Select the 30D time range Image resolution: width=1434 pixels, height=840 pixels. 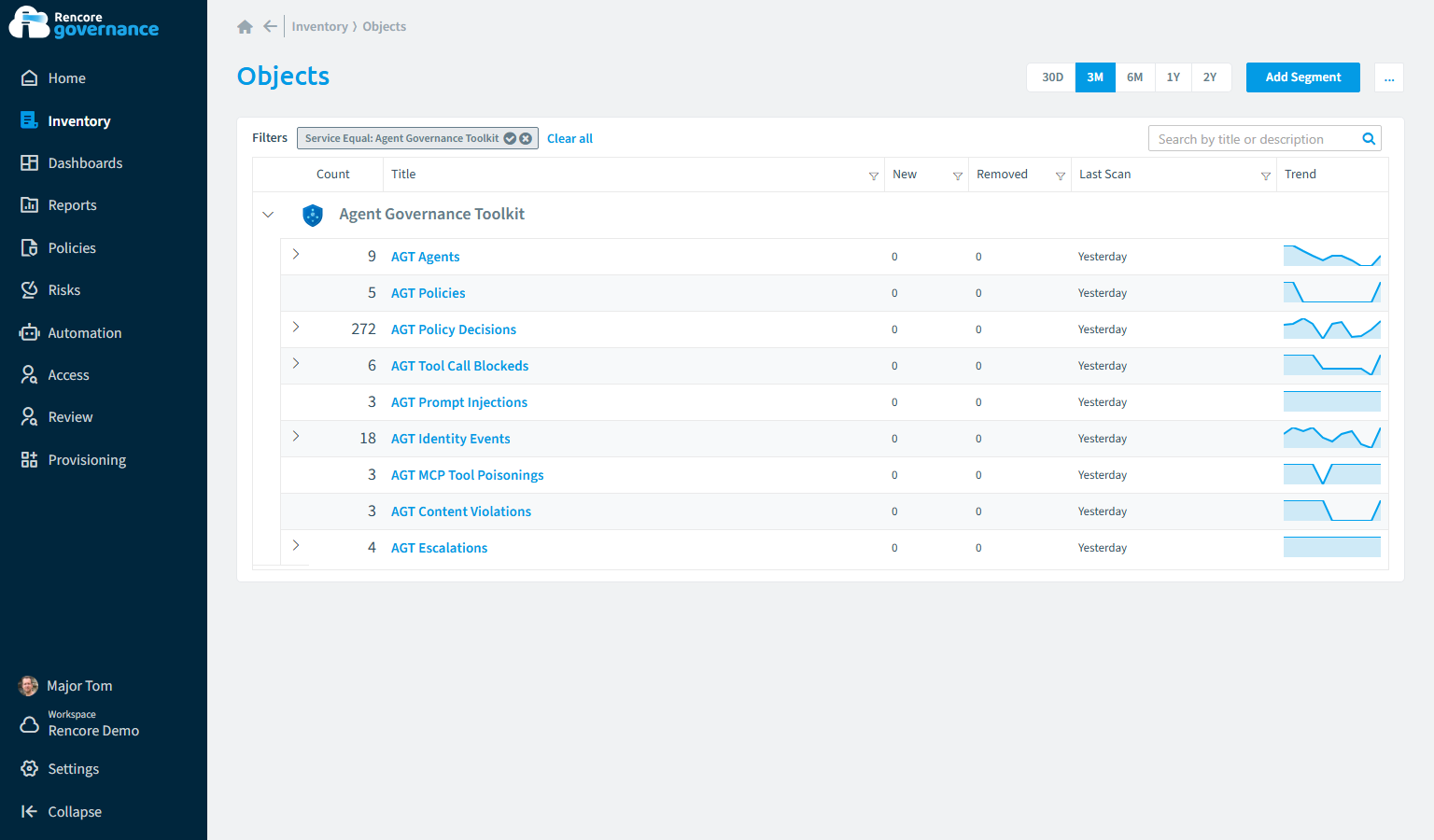(1052, 77)
